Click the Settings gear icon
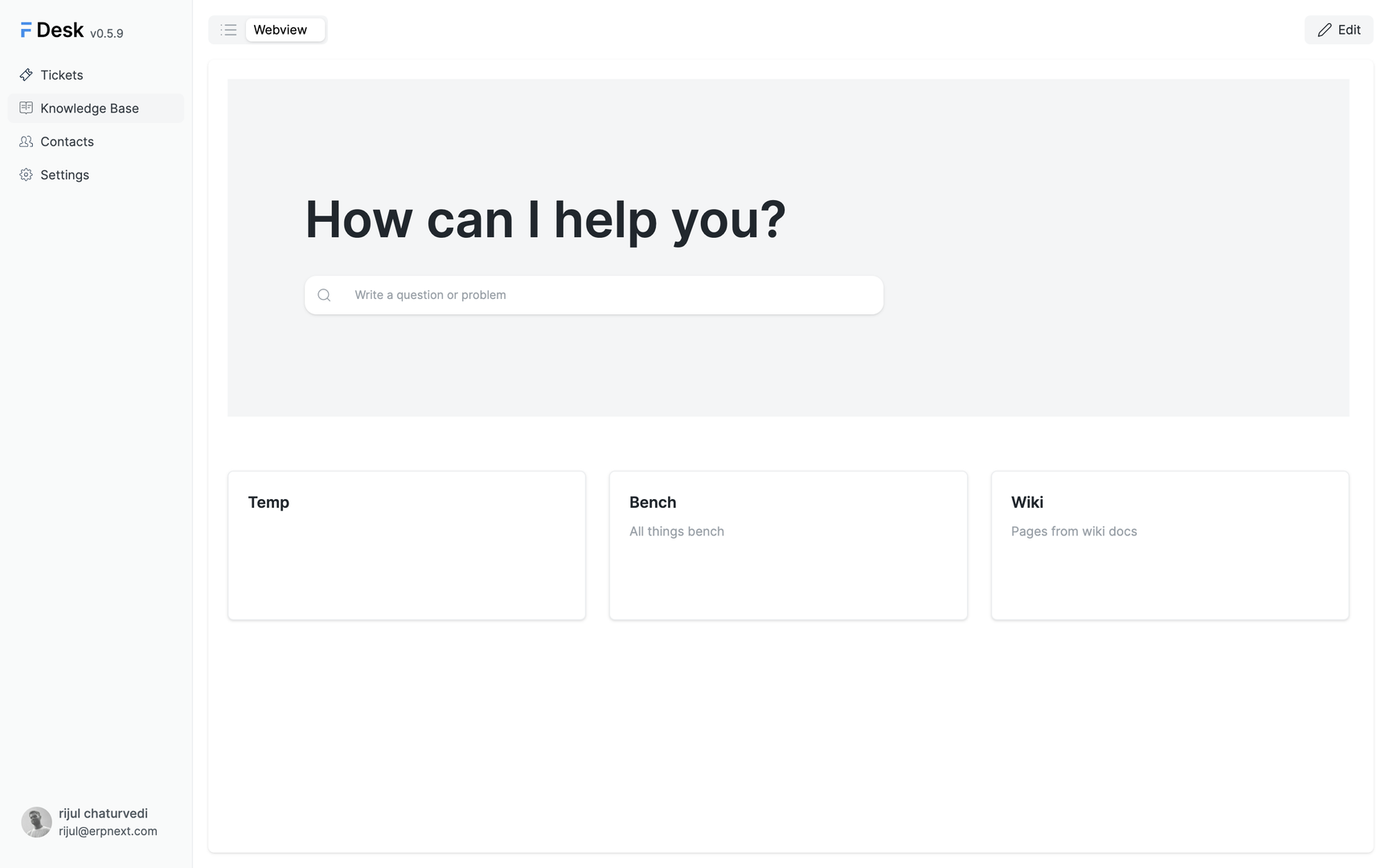The image size is (1389, 868). pyautogui.click(x=26, y=174)
